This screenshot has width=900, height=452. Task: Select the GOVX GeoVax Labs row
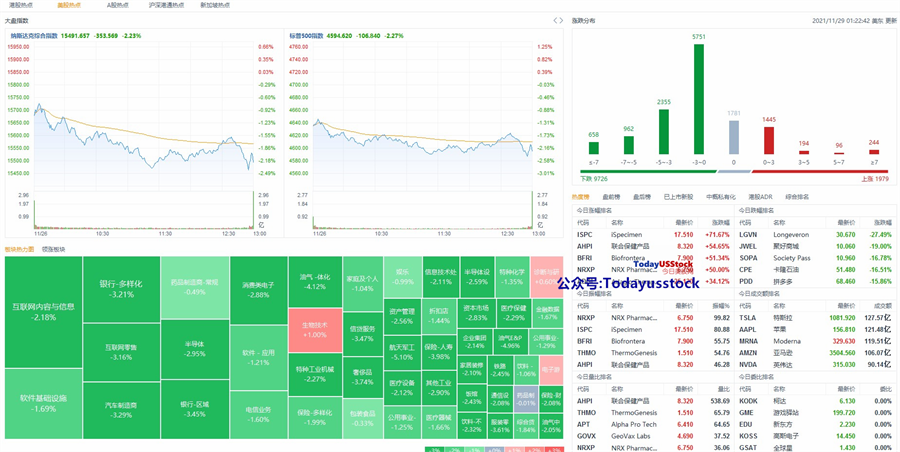point(653,436)
